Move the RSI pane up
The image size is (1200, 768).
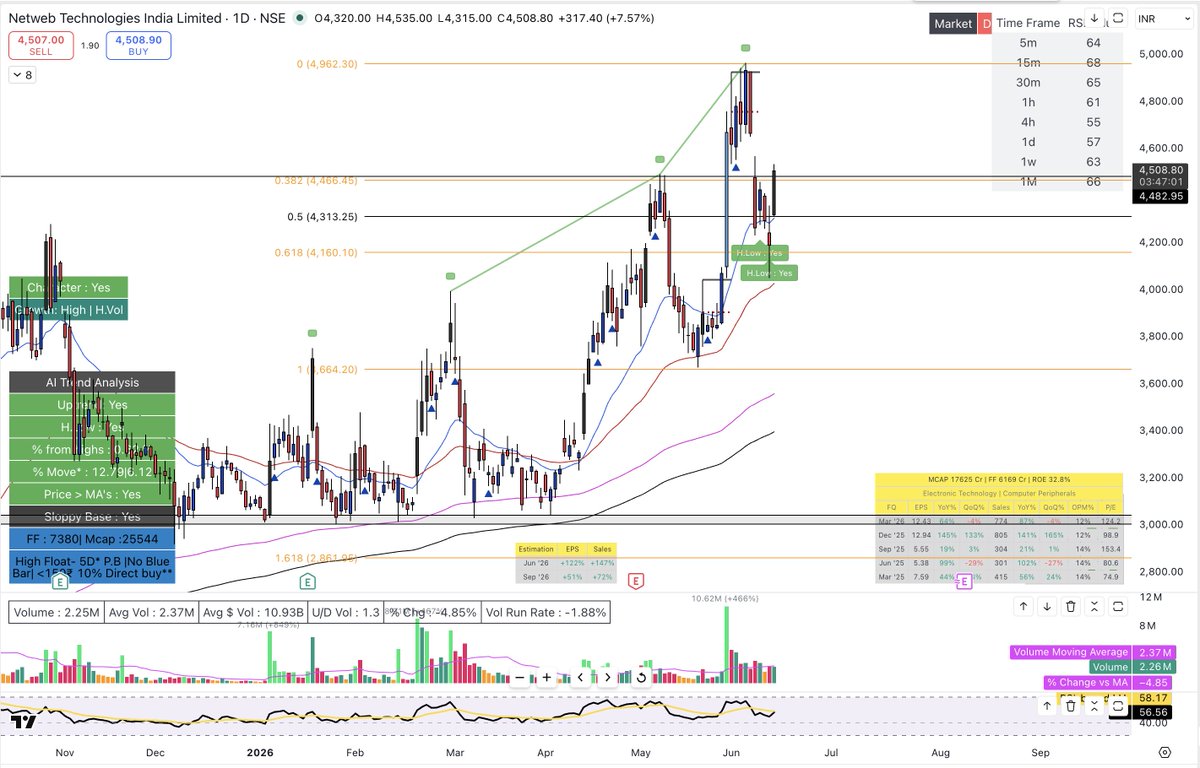tap(1046, 706)
